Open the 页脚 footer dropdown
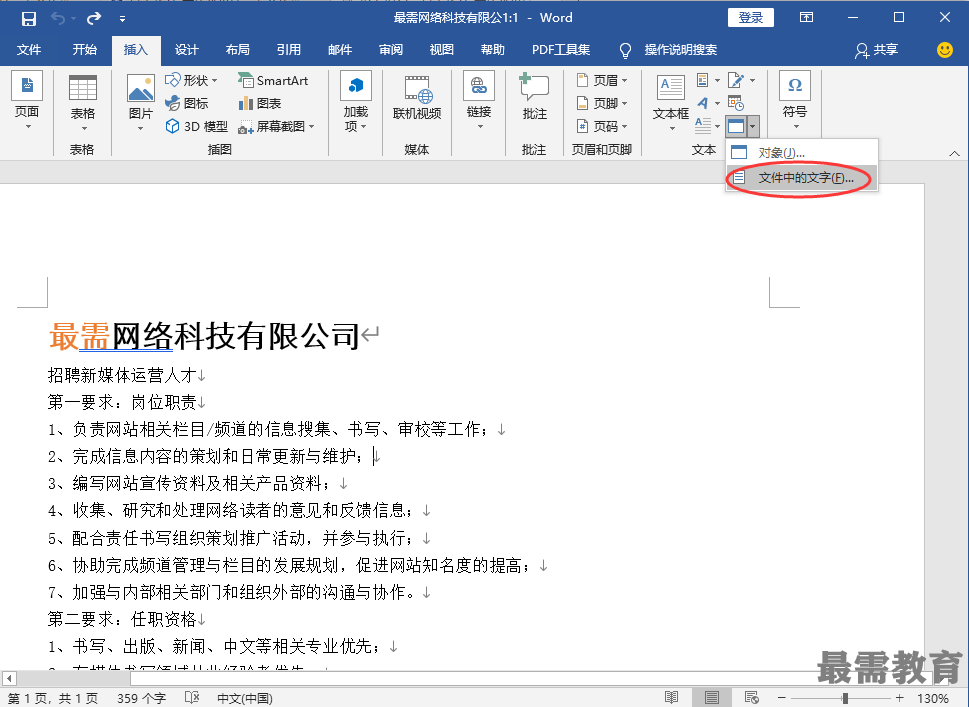Image resolution: width=969 pixels, height=707 pixels. point(602,103)
